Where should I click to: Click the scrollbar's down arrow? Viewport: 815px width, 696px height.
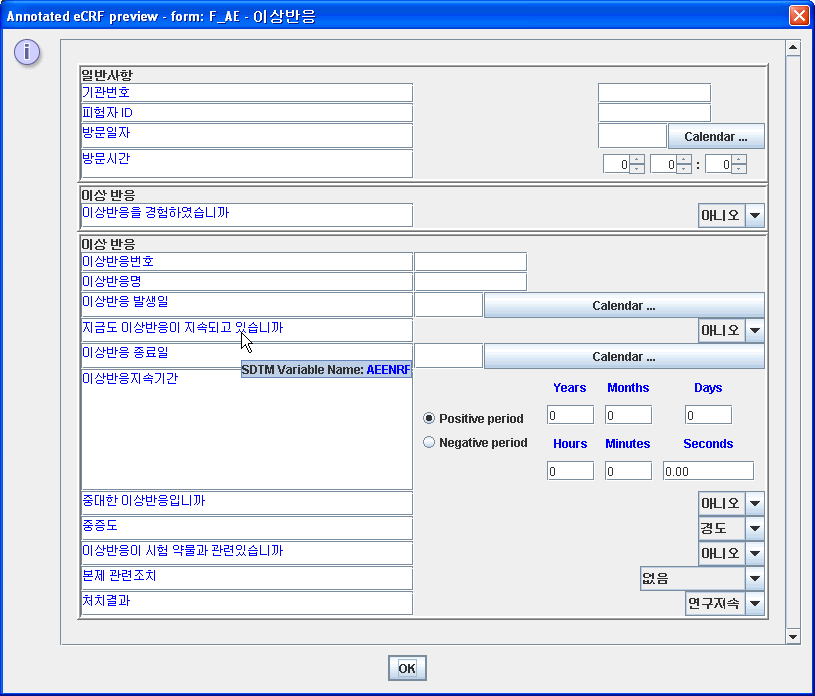pyautogui.click(x=794, y=636)
